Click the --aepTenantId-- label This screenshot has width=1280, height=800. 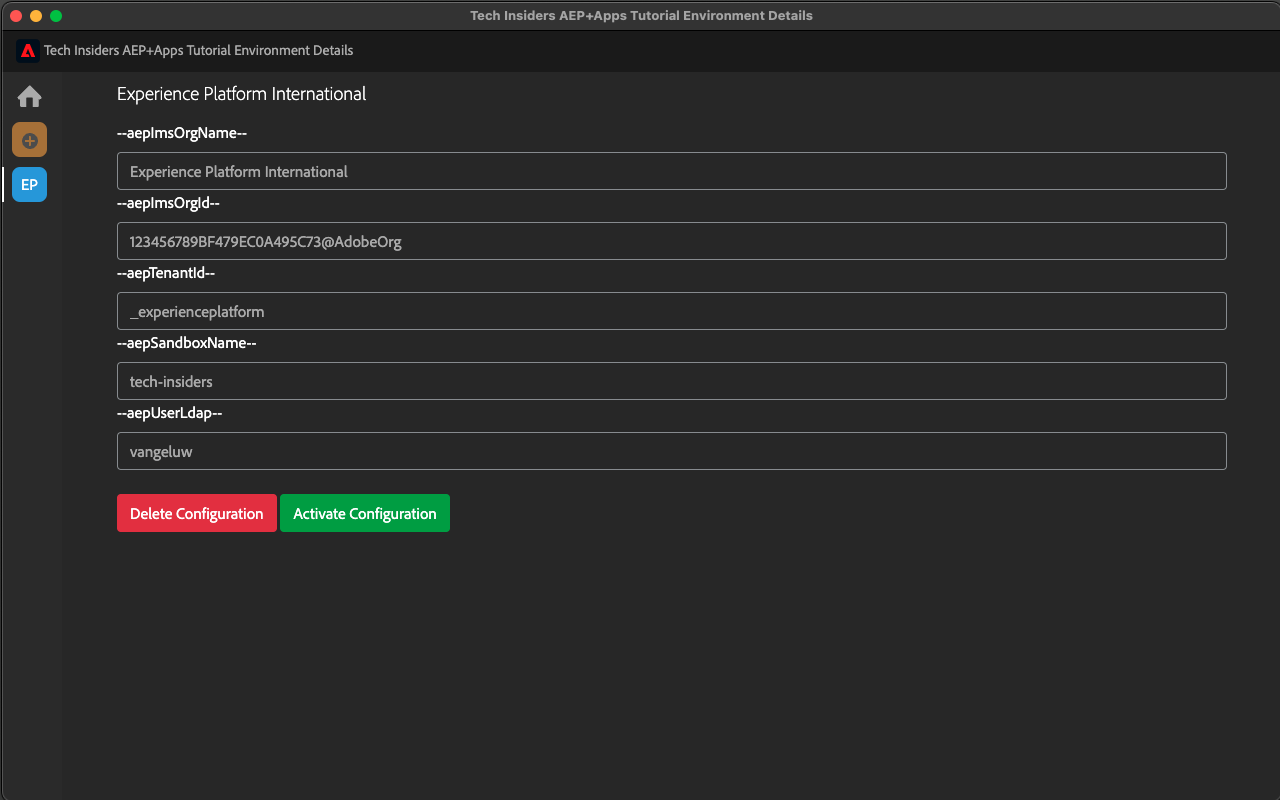click(x=166, y=273)
